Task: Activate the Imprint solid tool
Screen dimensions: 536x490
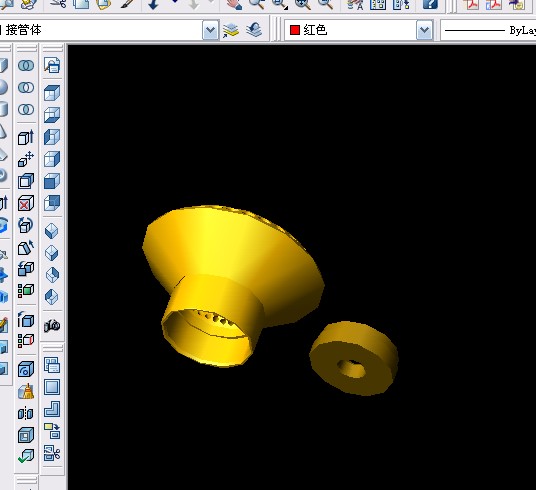Action: click(26, 369)
